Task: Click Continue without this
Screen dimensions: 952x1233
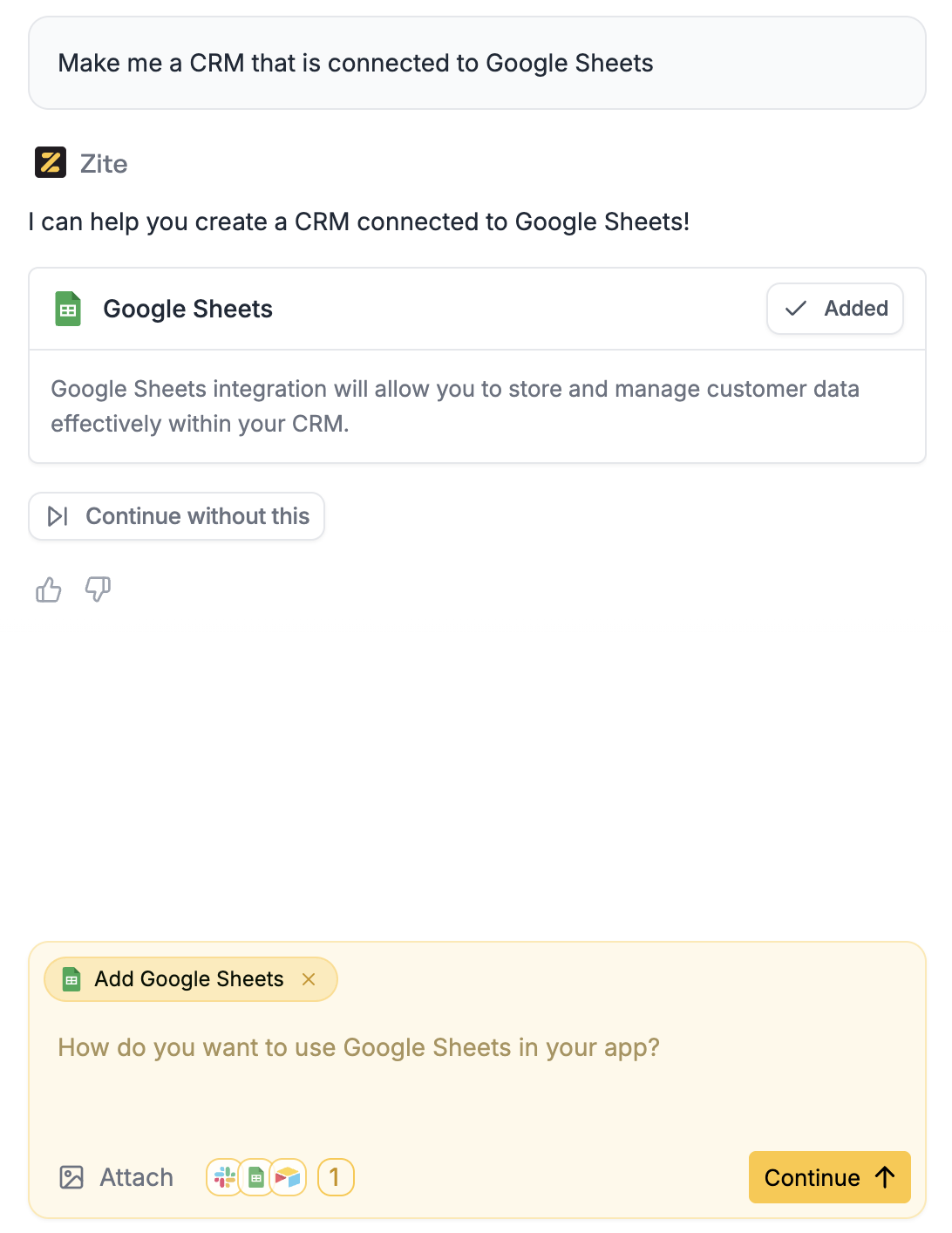Action: pos(176,516)
